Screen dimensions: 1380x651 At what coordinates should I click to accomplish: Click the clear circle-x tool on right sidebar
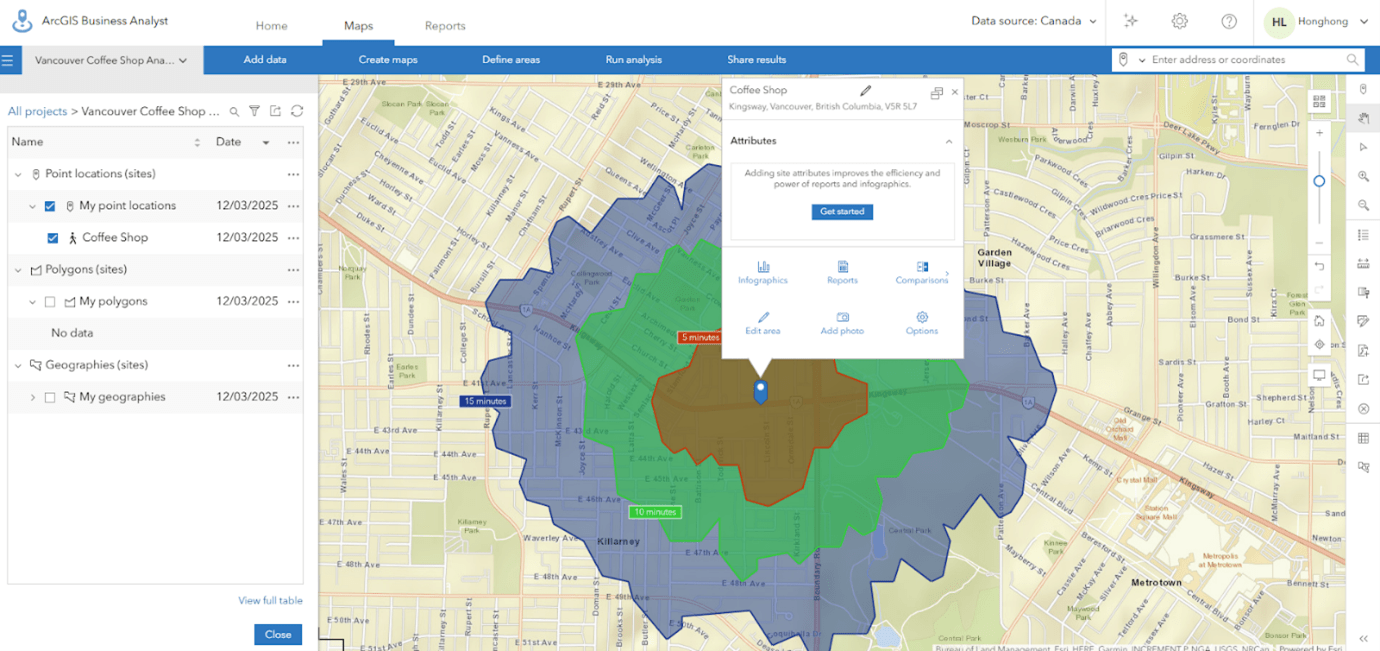pyautogui.click(x=1364, y=409)
